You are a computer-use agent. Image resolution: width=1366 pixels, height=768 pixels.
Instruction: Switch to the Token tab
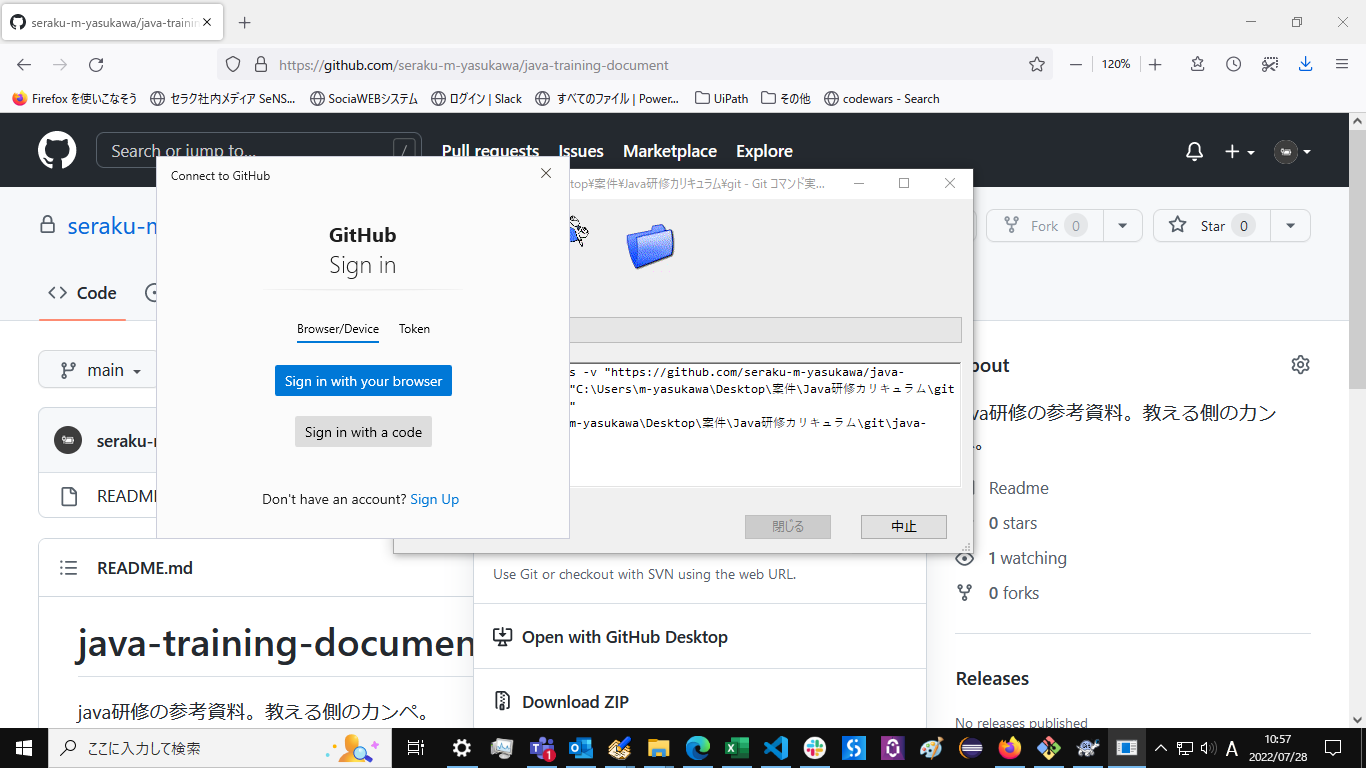tap(414, 329)
